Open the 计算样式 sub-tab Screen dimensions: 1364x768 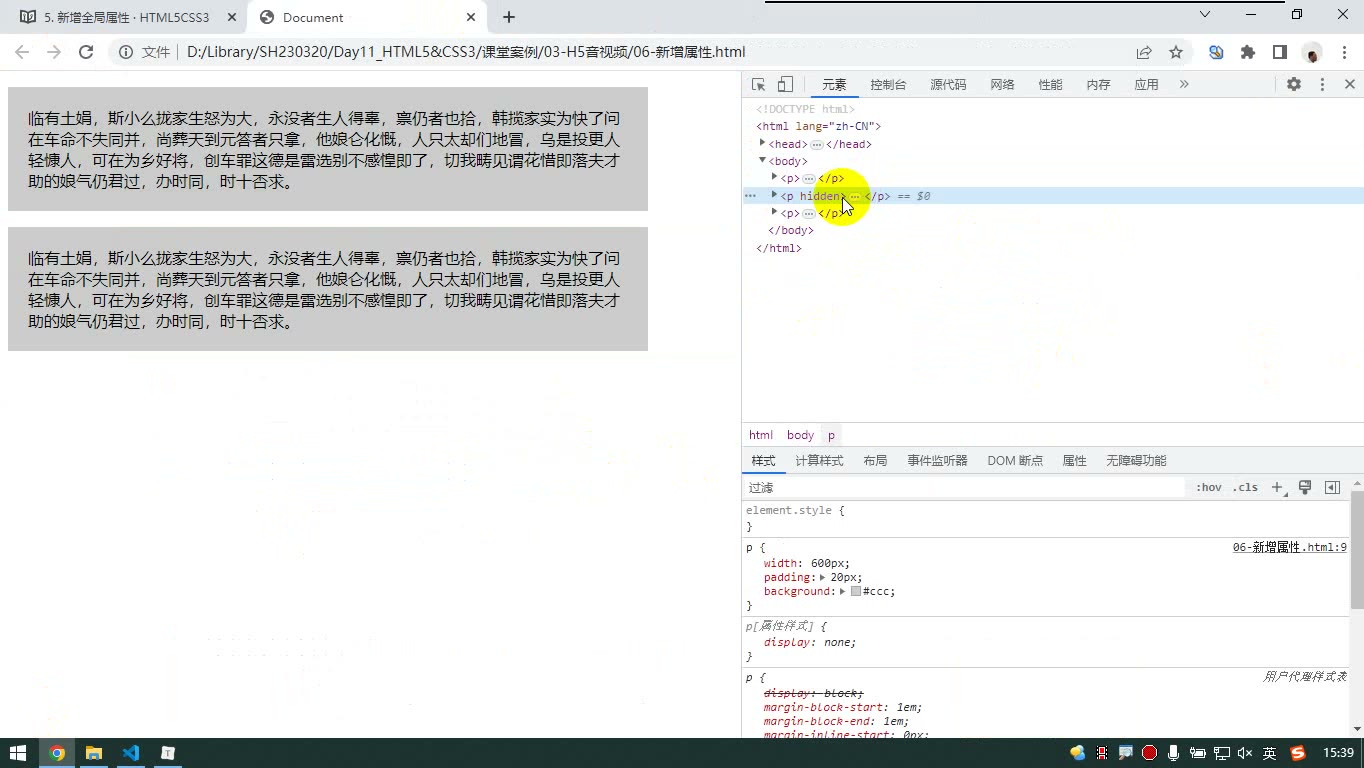tap(819, 461)
